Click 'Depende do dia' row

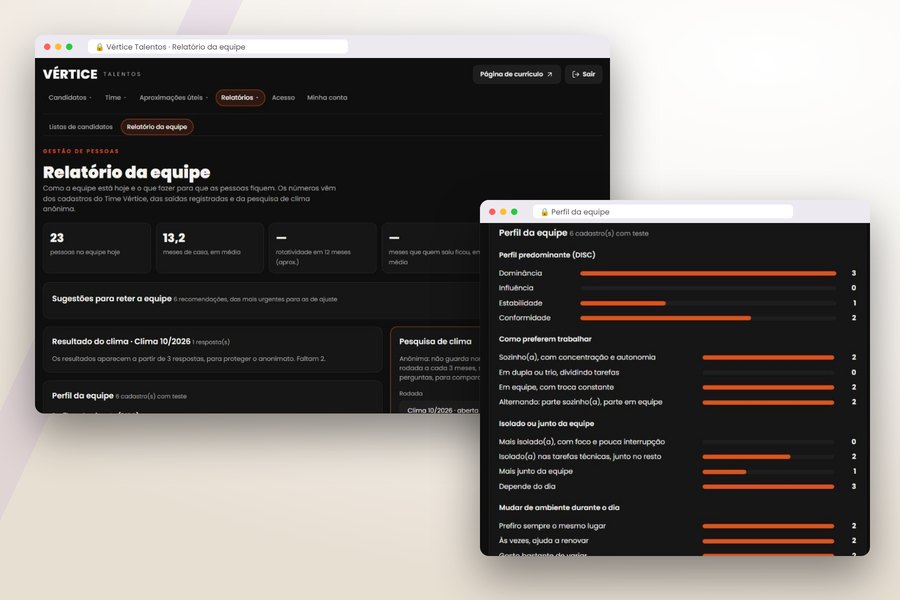[x=677, y=486]
